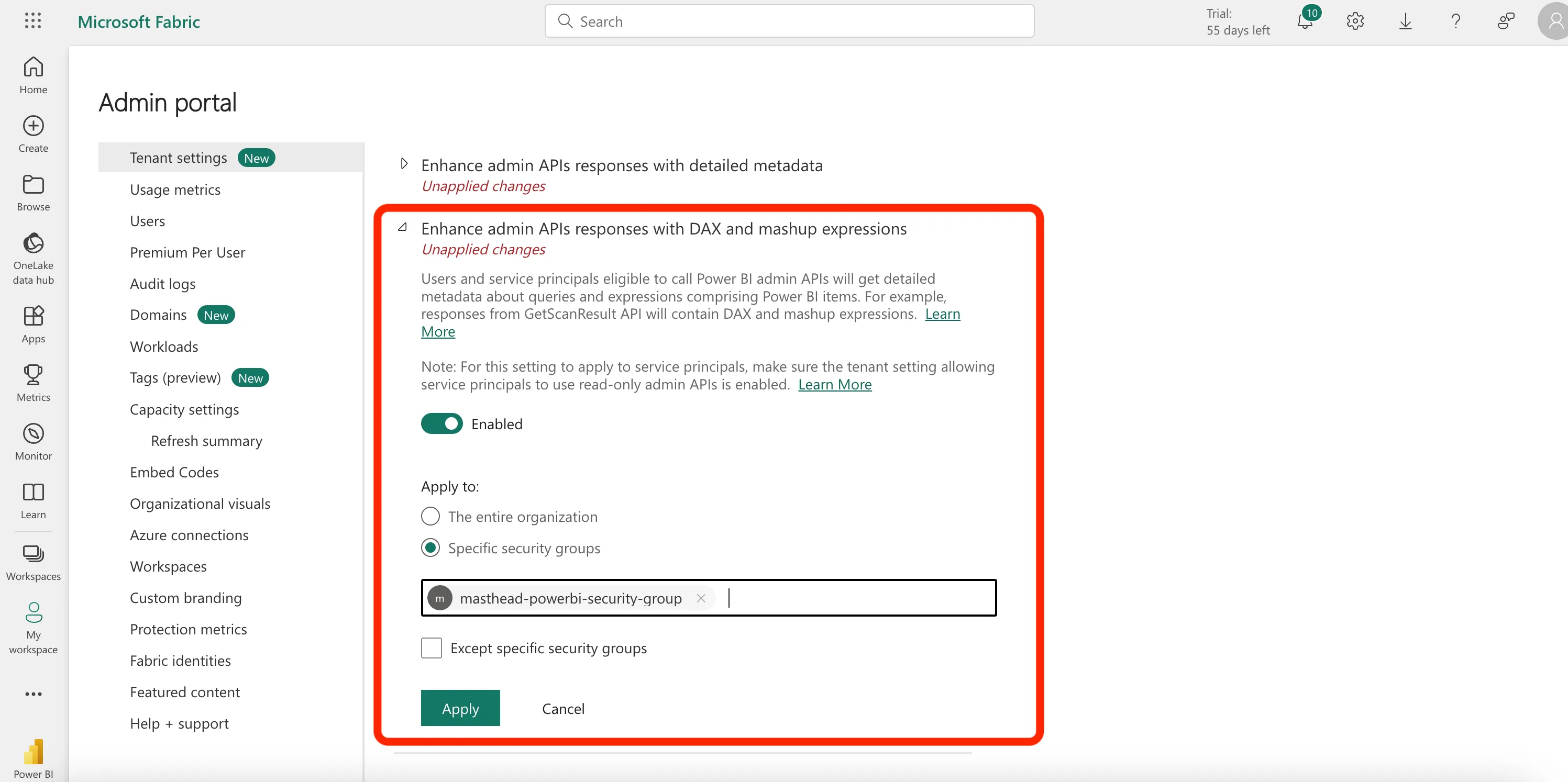Click the notifications bell icon

(1305, 22)
